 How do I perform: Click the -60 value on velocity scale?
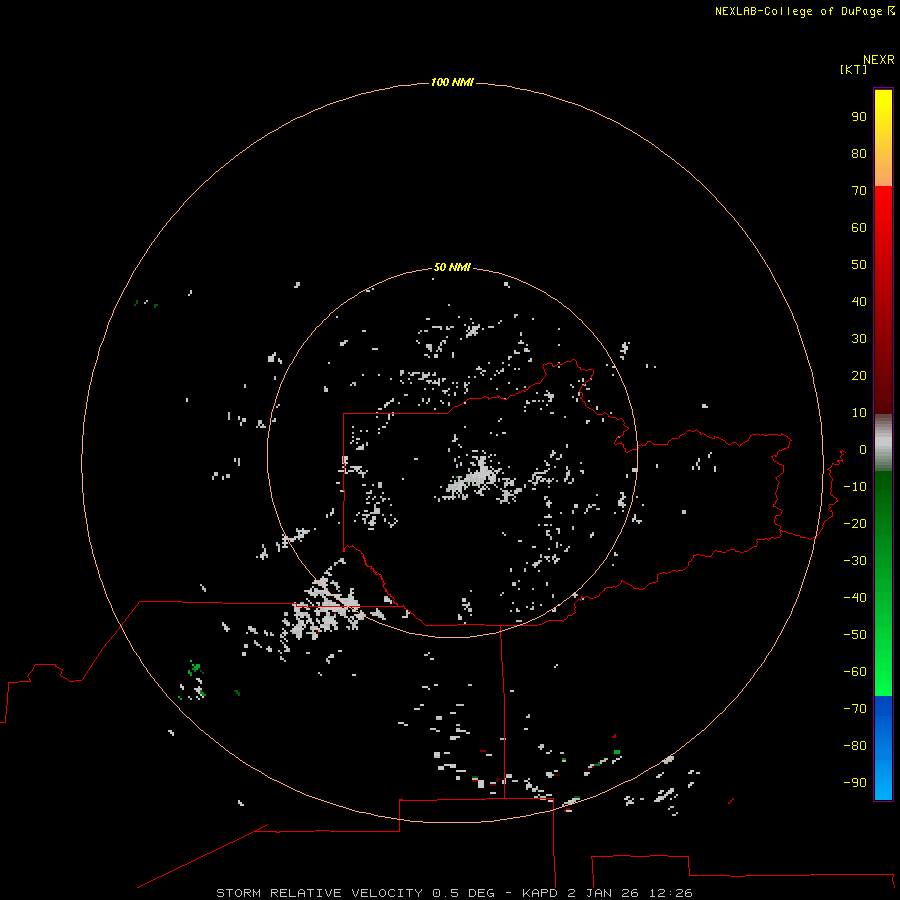[855, 672]
